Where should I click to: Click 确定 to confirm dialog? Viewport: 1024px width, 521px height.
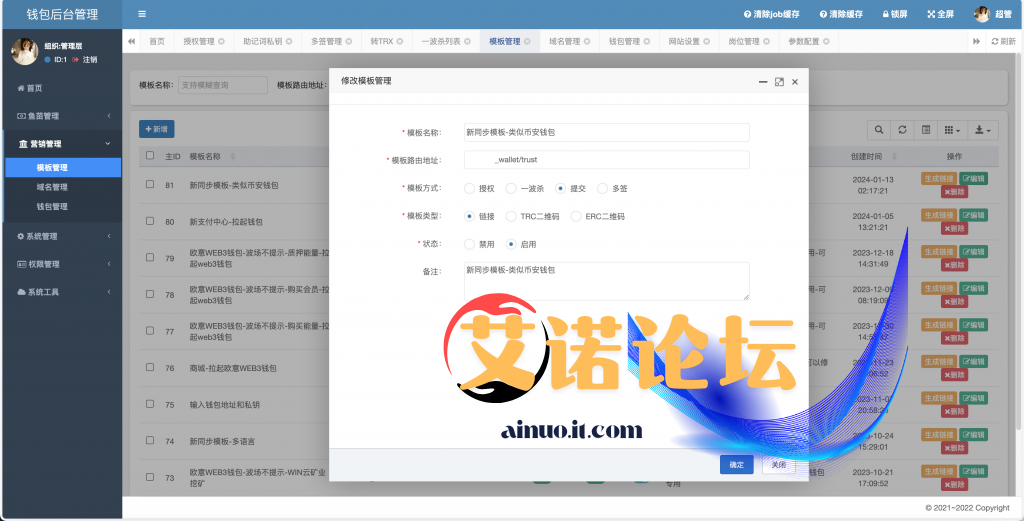(737, 465)
